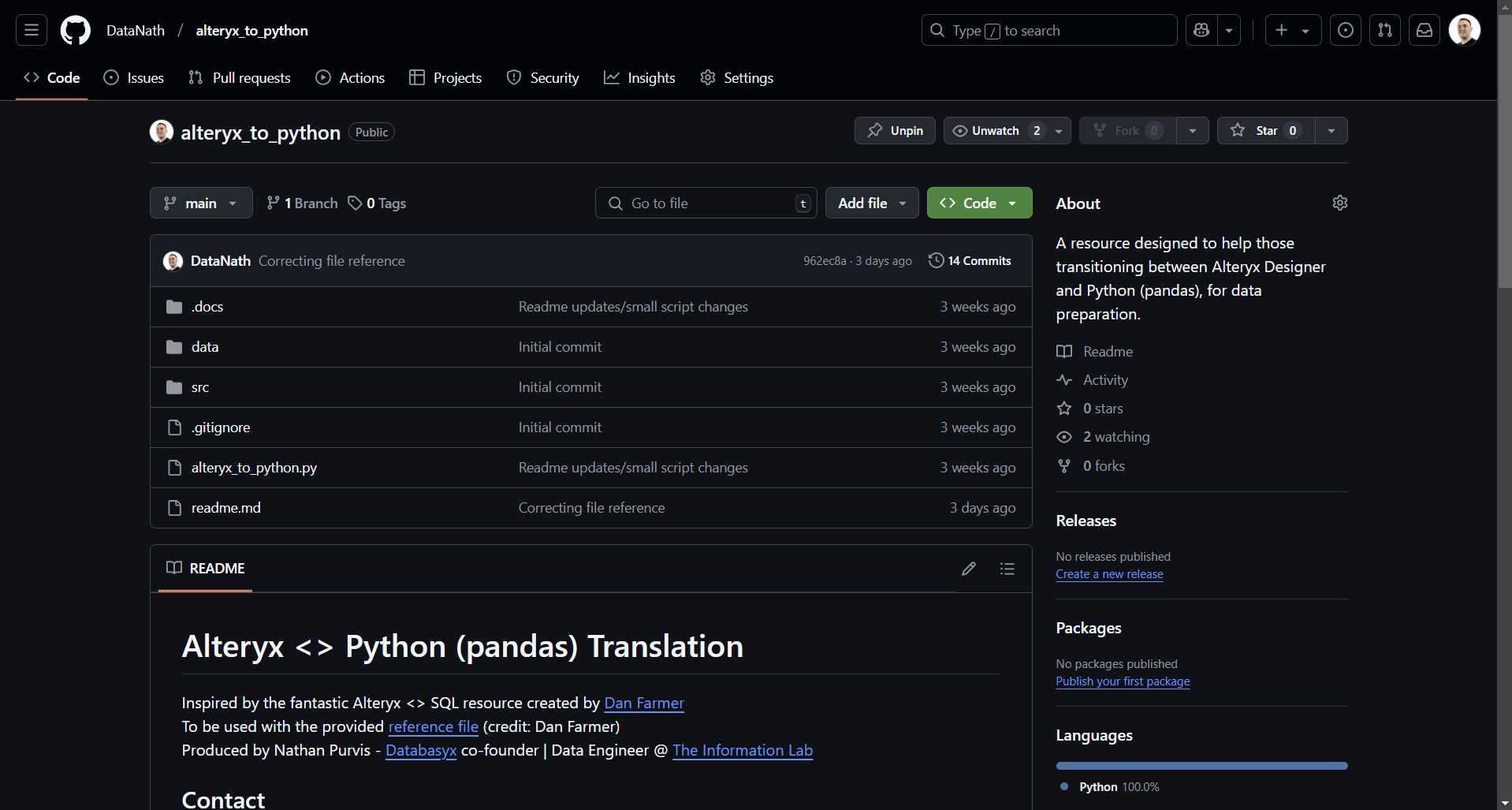The width and height of the screenshot is (1512, 810).
Task: Edit the README with the pencil icon
Action: pyautogui.click(x=969, y=568)
